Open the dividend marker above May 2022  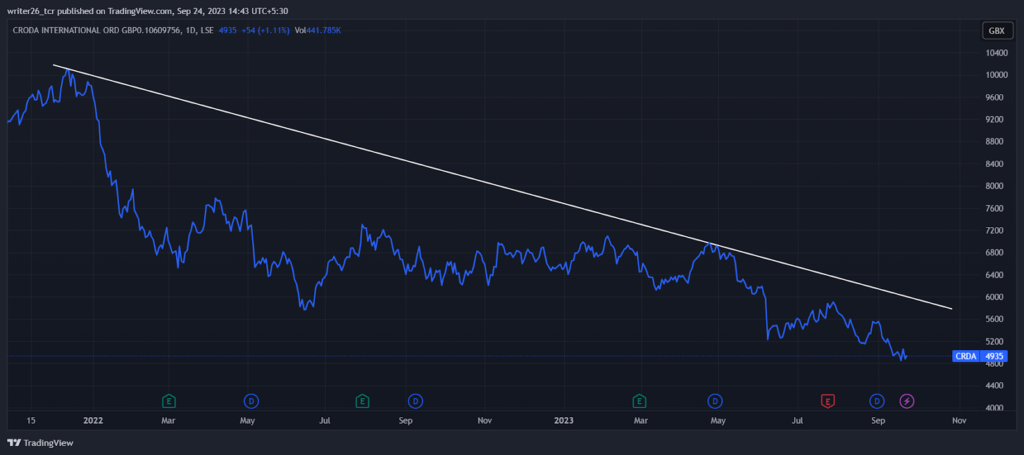pyautogui.click(x=250, y=401)
